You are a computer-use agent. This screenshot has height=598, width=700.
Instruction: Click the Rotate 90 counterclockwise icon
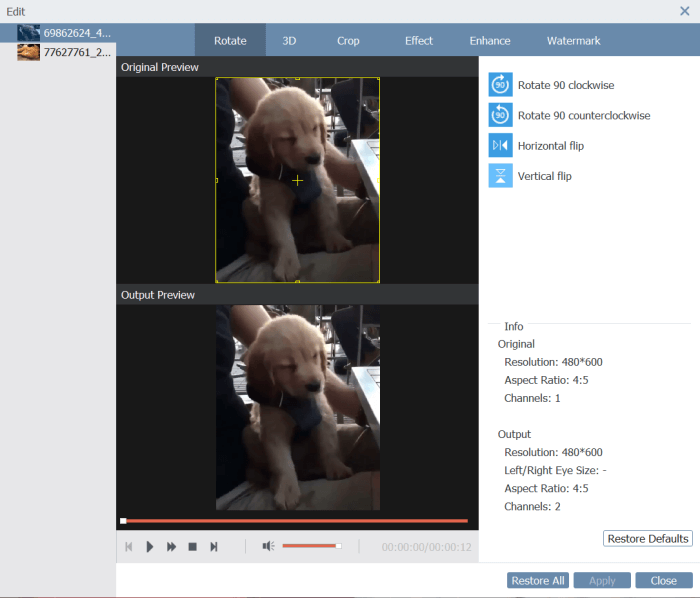(500, 115)
